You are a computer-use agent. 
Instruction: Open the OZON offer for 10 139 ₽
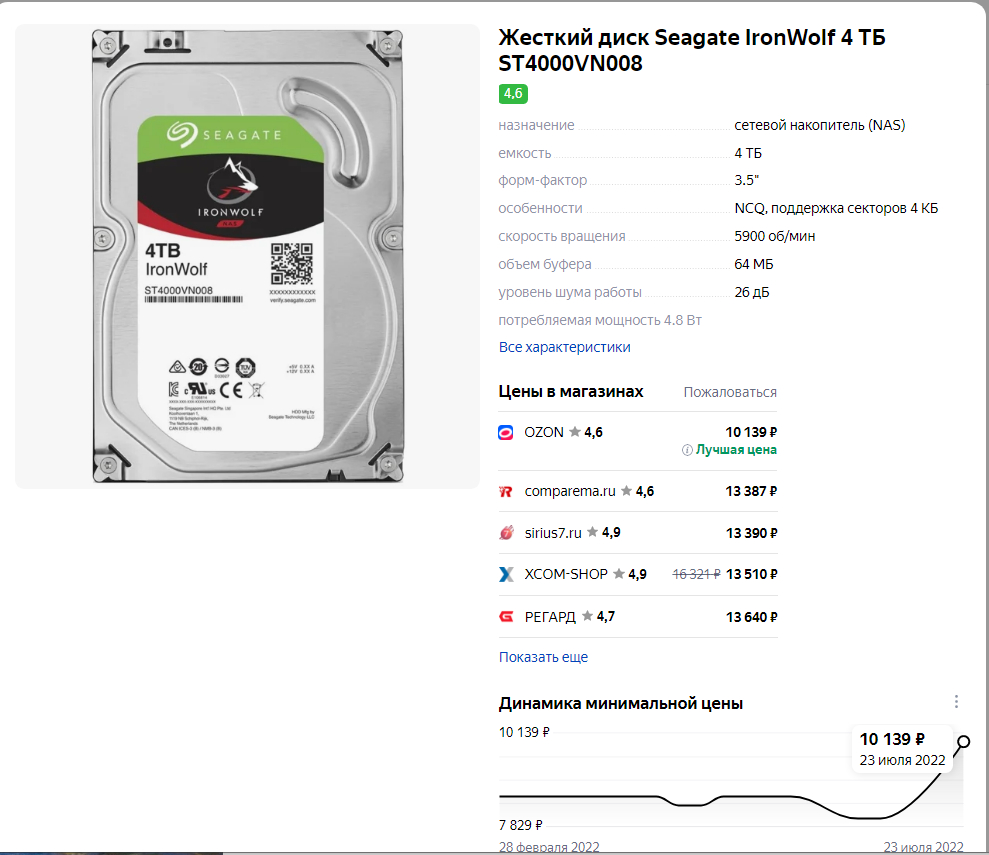(751, 433)
